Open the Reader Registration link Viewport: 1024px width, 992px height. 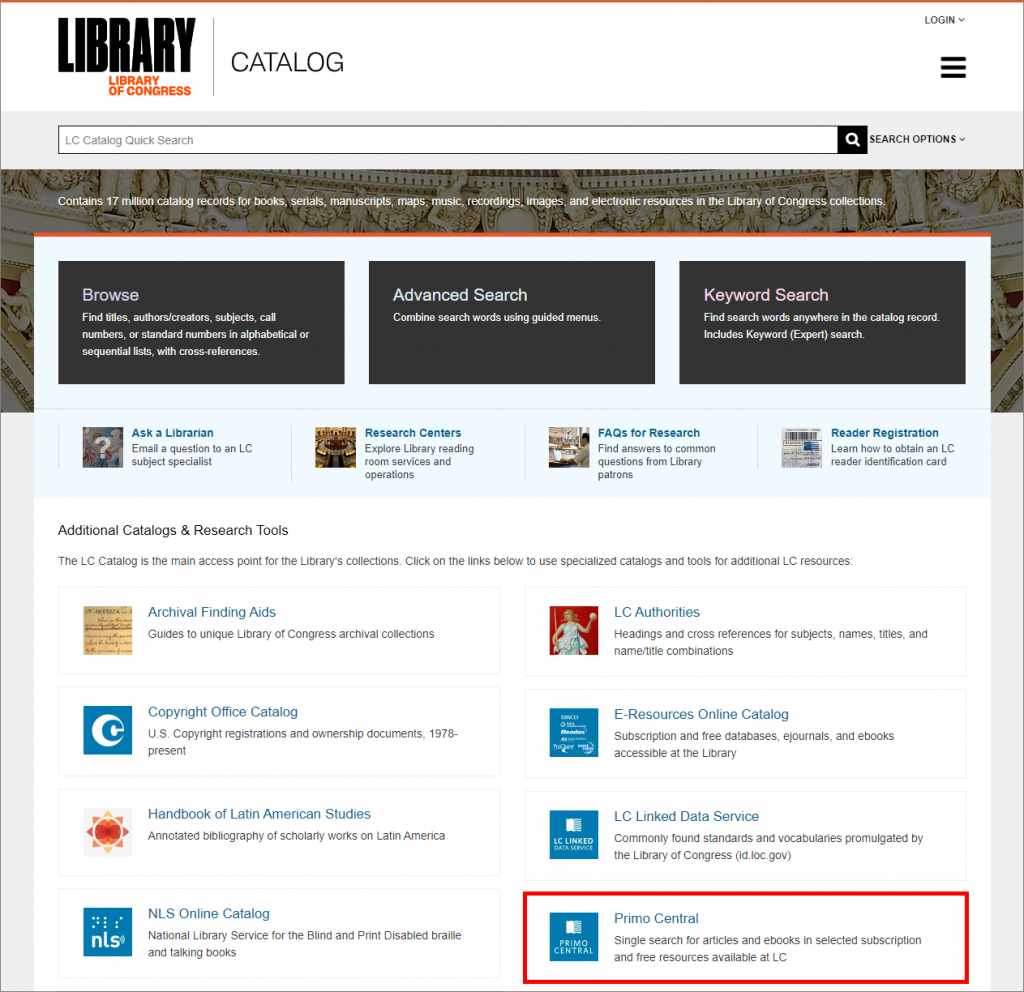click(x=884, y=433)
